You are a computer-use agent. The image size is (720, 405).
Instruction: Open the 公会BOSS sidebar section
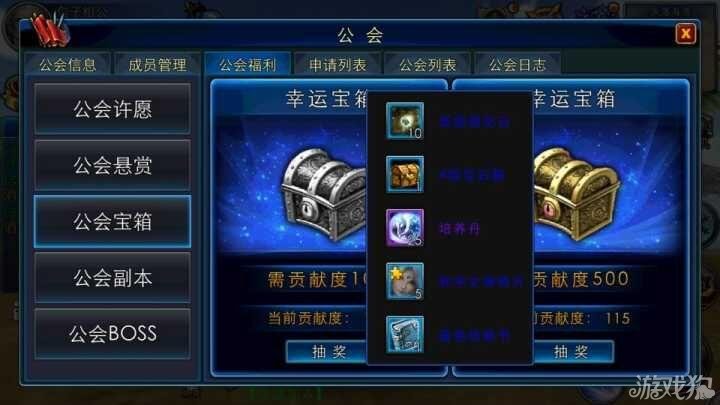(x=112, y=334)
